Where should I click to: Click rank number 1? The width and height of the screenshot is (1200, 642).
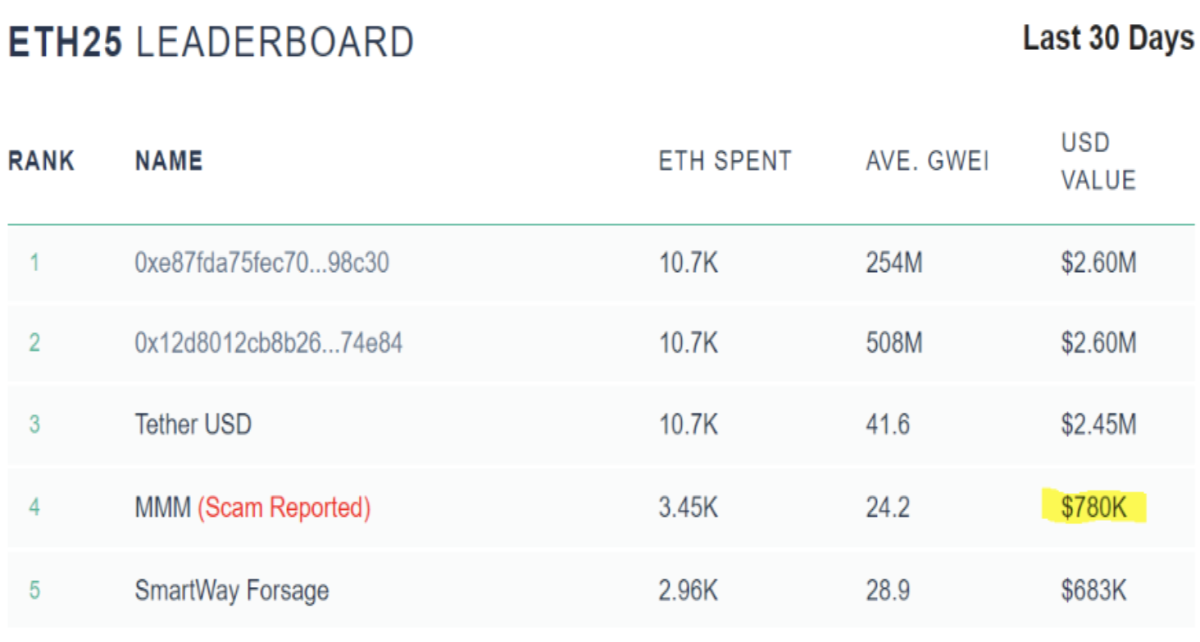pos(34,263)
